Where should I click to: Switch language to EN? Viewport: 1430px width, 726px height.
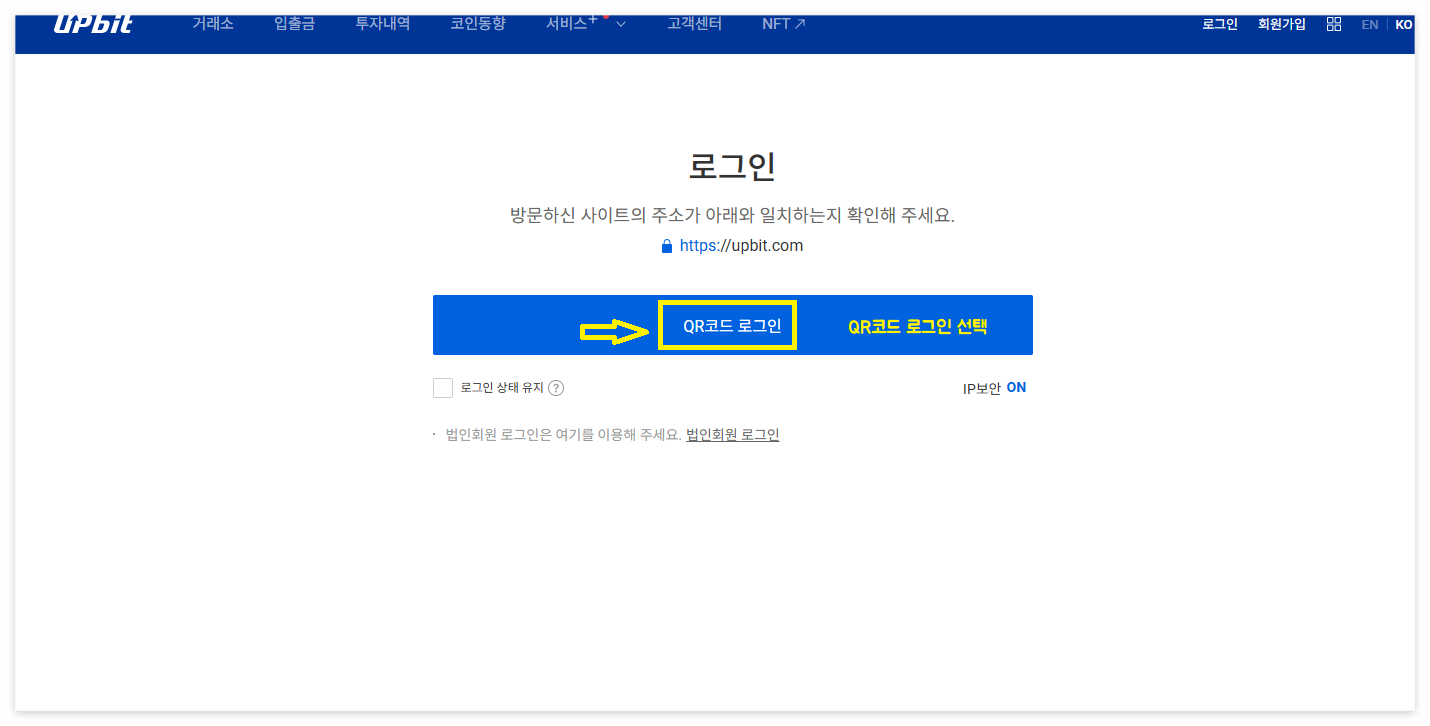tap(1369, 24)
